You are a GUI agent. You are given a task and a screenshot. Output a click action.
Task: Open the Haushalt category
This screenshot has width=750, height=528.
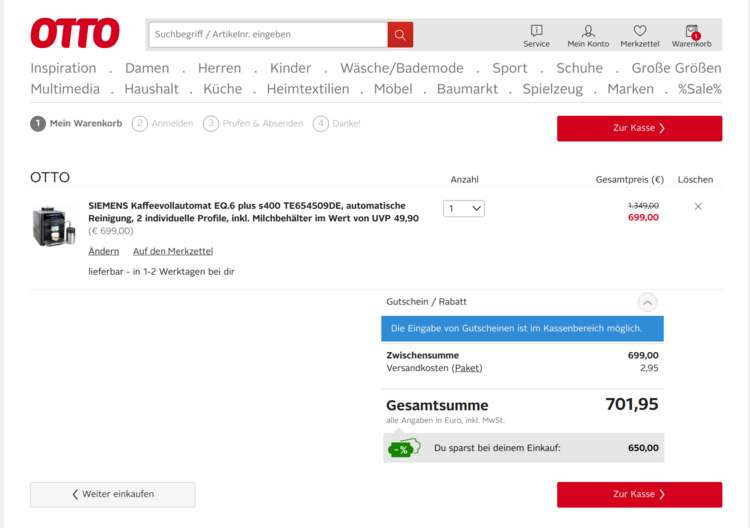click(151, 89)
